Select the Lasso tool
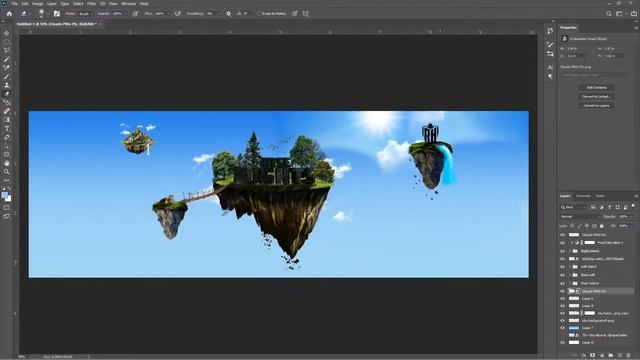This screenshot has height=360, width=640. (x=7, y=50)
